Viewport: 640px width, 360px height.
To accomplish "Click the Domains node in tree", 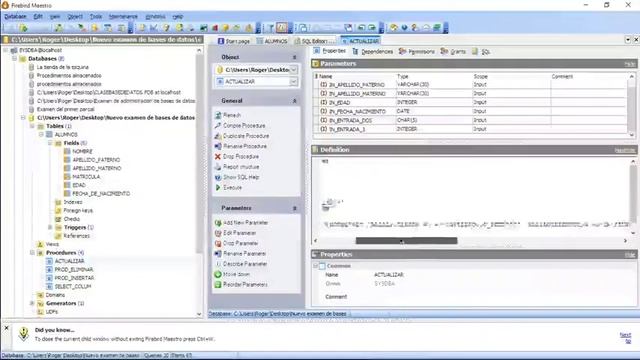I will tap(55, 295).
